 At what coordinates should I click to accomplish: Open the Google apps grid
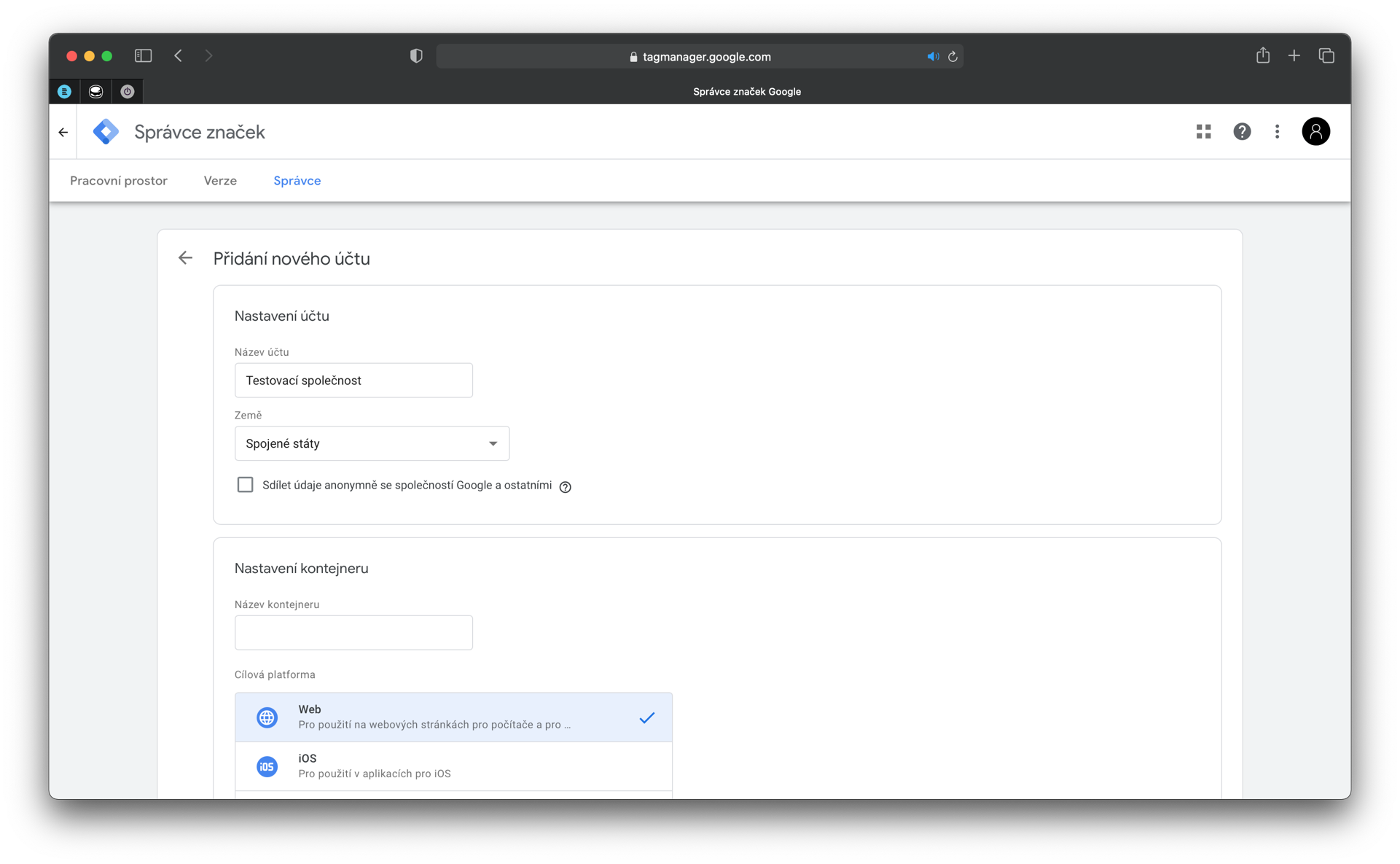(1203, 131)
